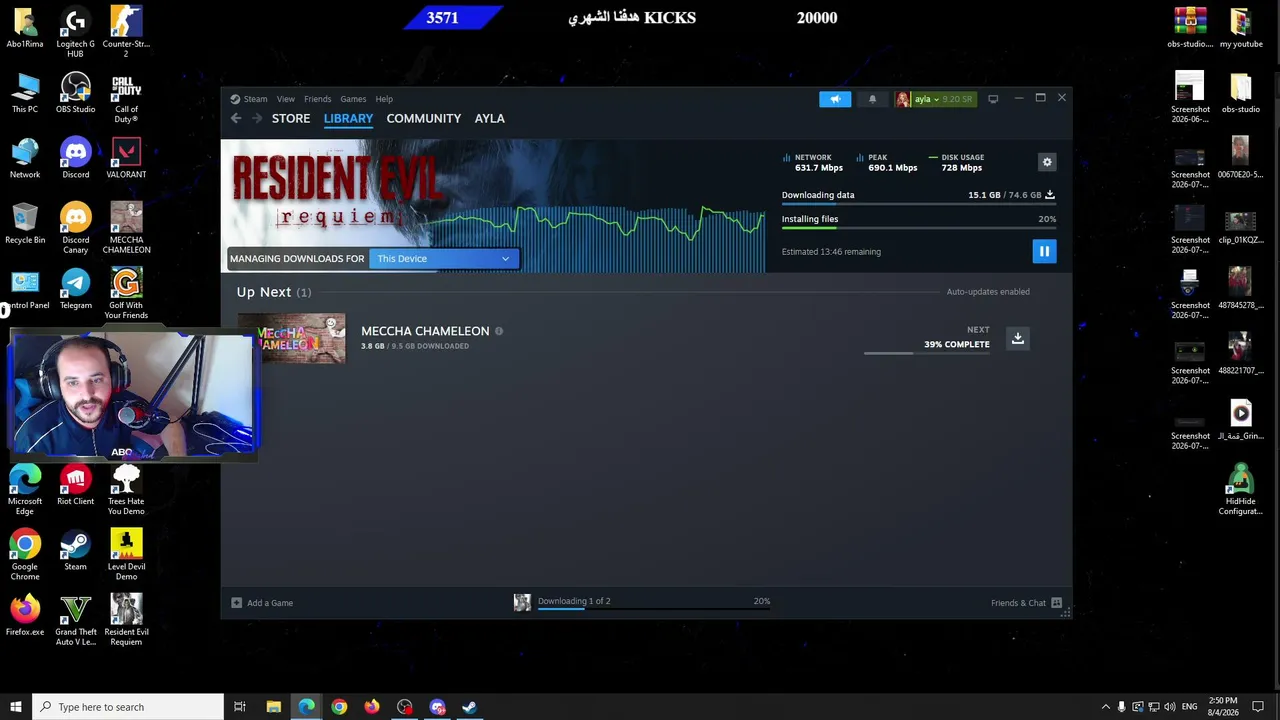Select the OBS Studio desktop icon
This screenshot has height=720, width=1280.
click(x=76, y=93)
